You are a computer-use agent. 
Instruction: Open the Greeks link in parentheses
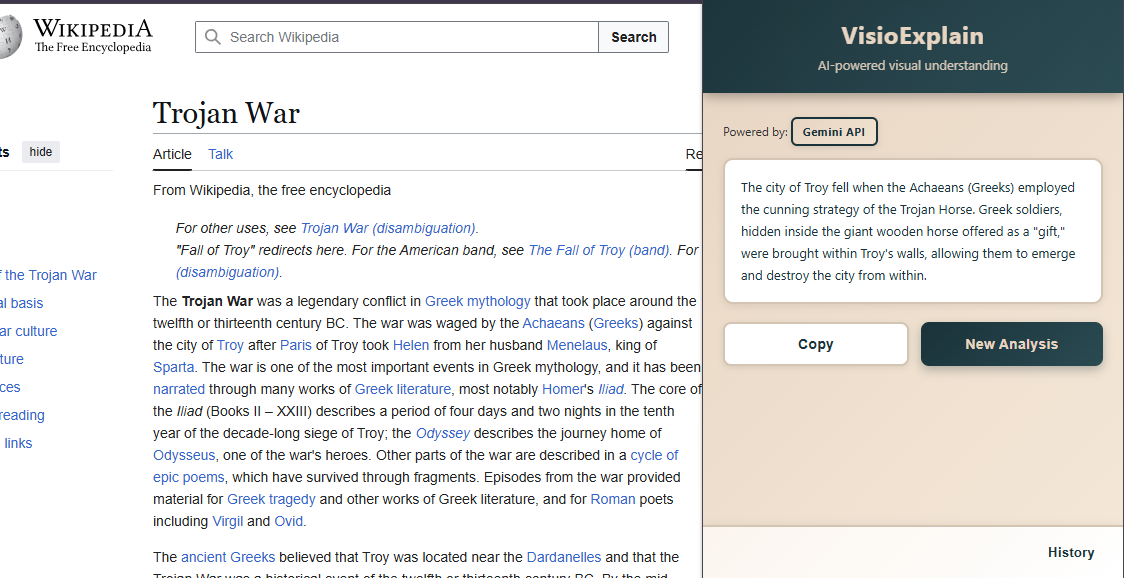pyautogui.click(x=616, y=323)
